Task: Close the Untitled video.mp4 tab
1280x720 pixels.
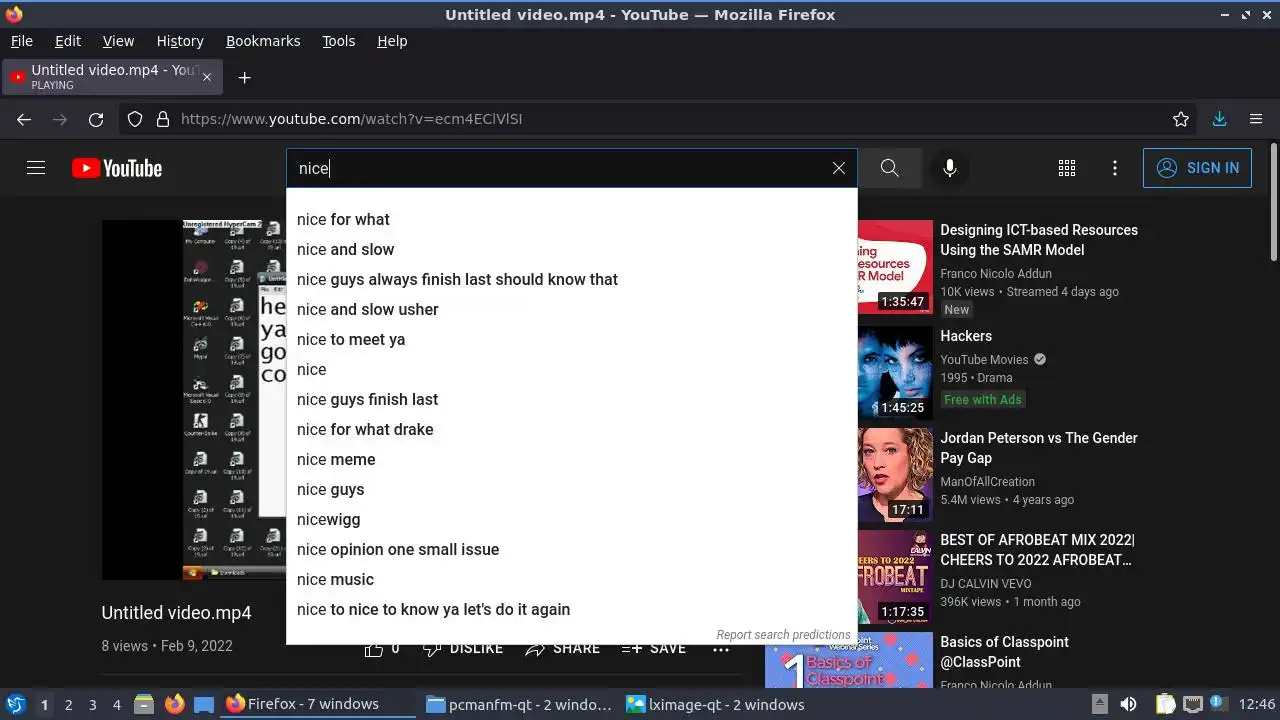Action: pos(207,77)
